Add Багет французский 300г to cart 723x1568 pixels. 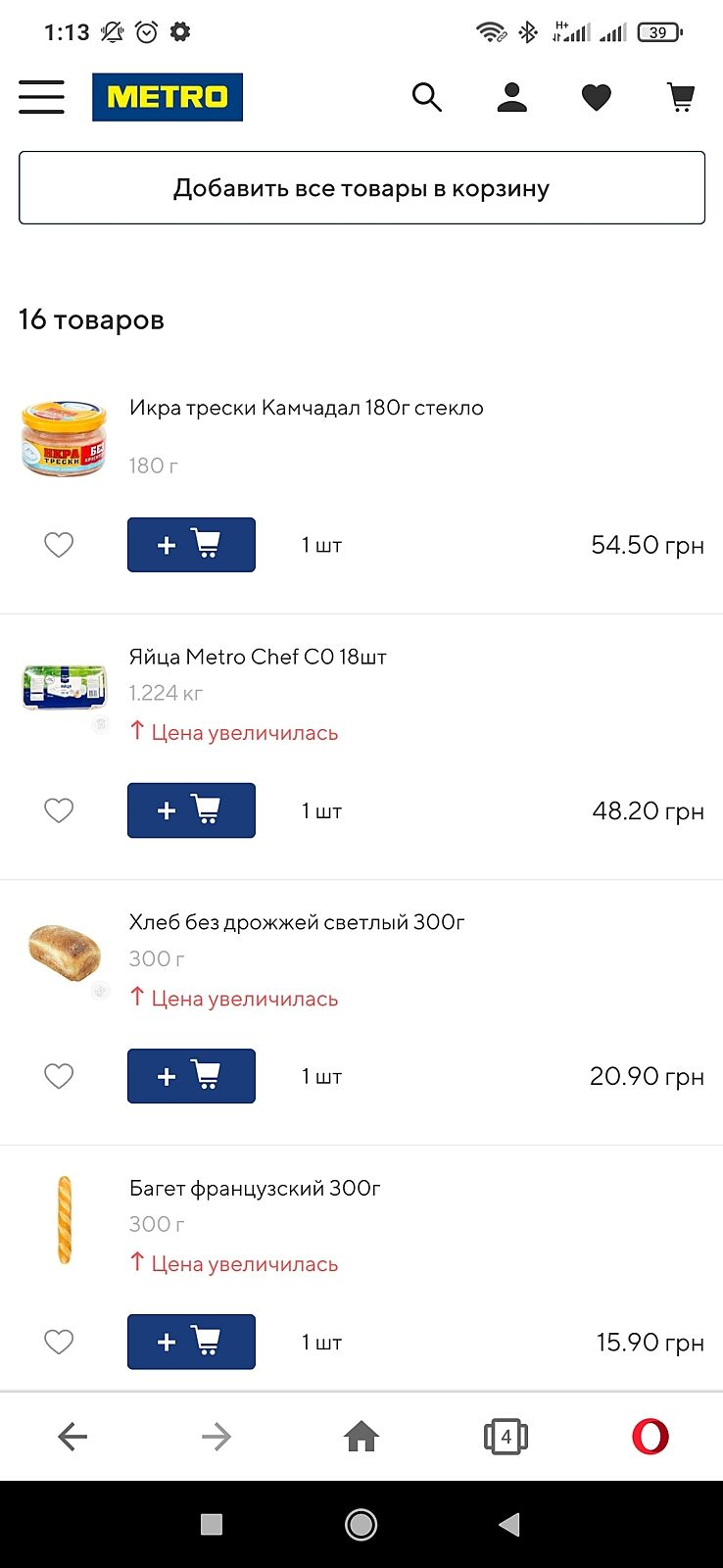(x=191, y=1342)
